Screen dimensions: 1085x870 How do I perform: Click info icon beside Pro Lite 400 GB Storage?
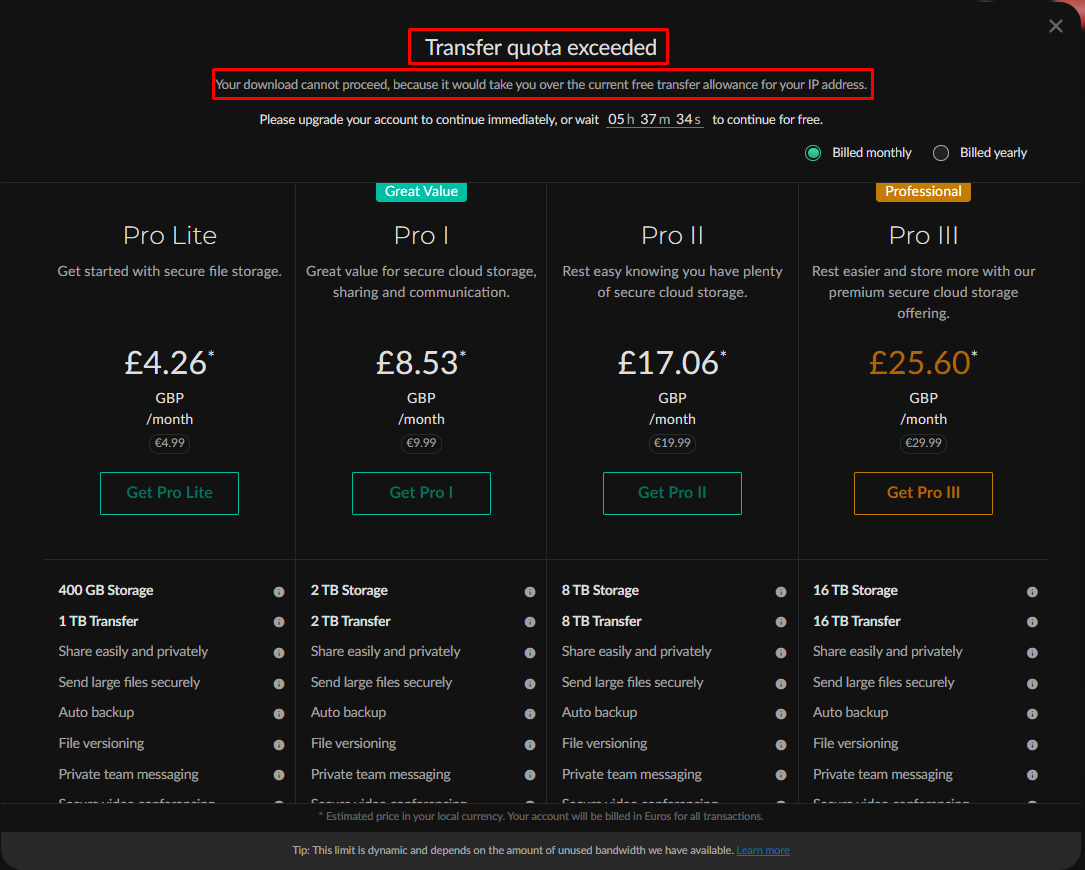(279, 592)
